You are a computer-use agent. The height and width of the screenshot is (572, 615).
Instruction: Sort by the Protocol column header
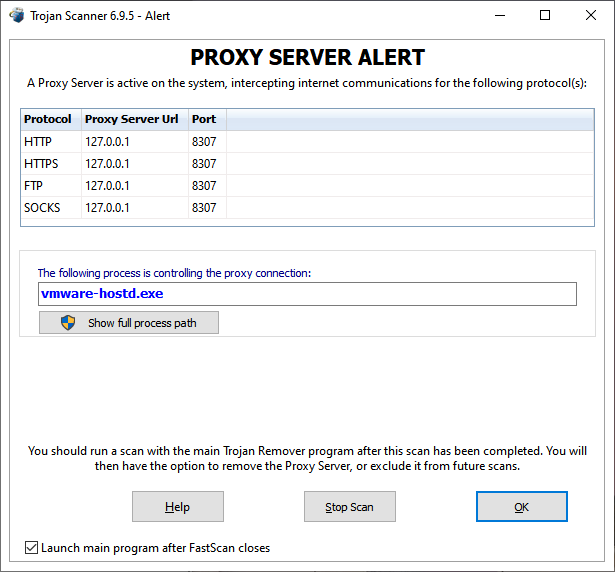(x=51, y=119)
